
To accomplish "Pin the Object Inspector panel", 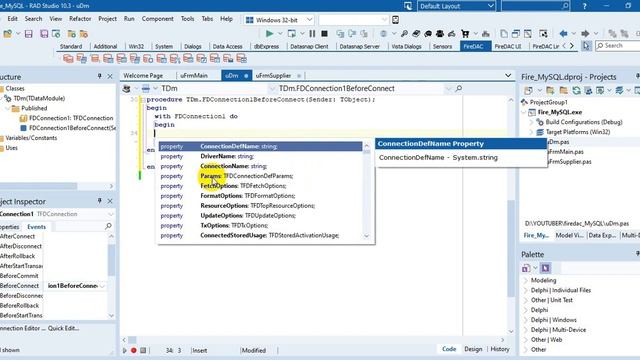I will pyautogui.click(x=99, y=201).
